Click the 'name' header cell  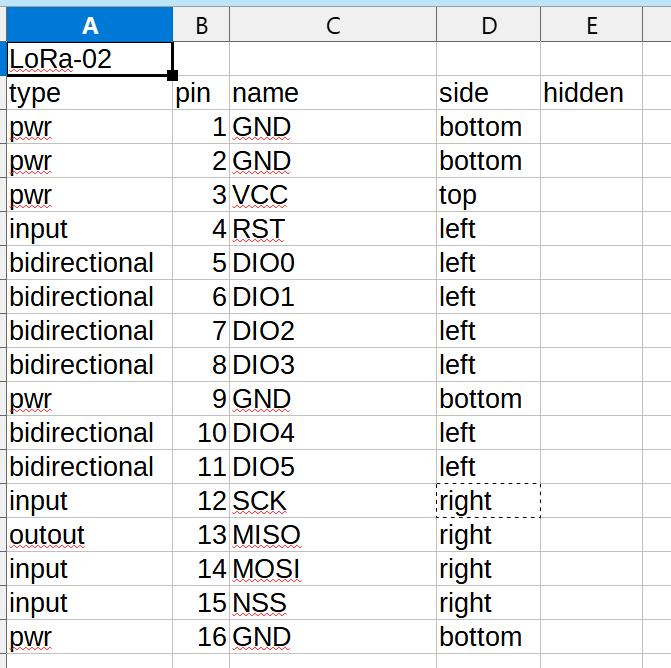(333, 93)
